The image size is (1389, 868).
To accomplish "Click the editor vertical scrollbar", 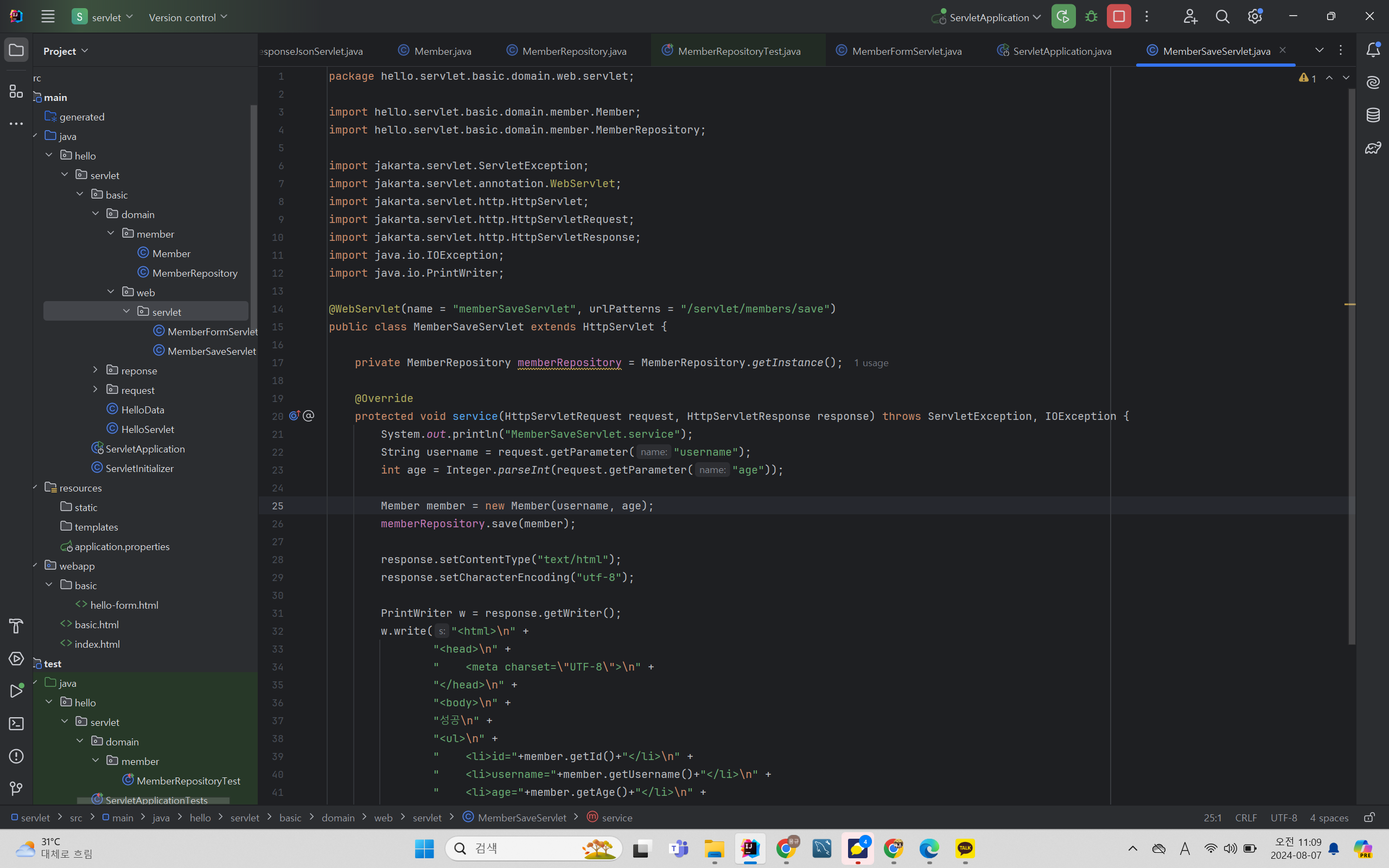I will pos(1352,366).
